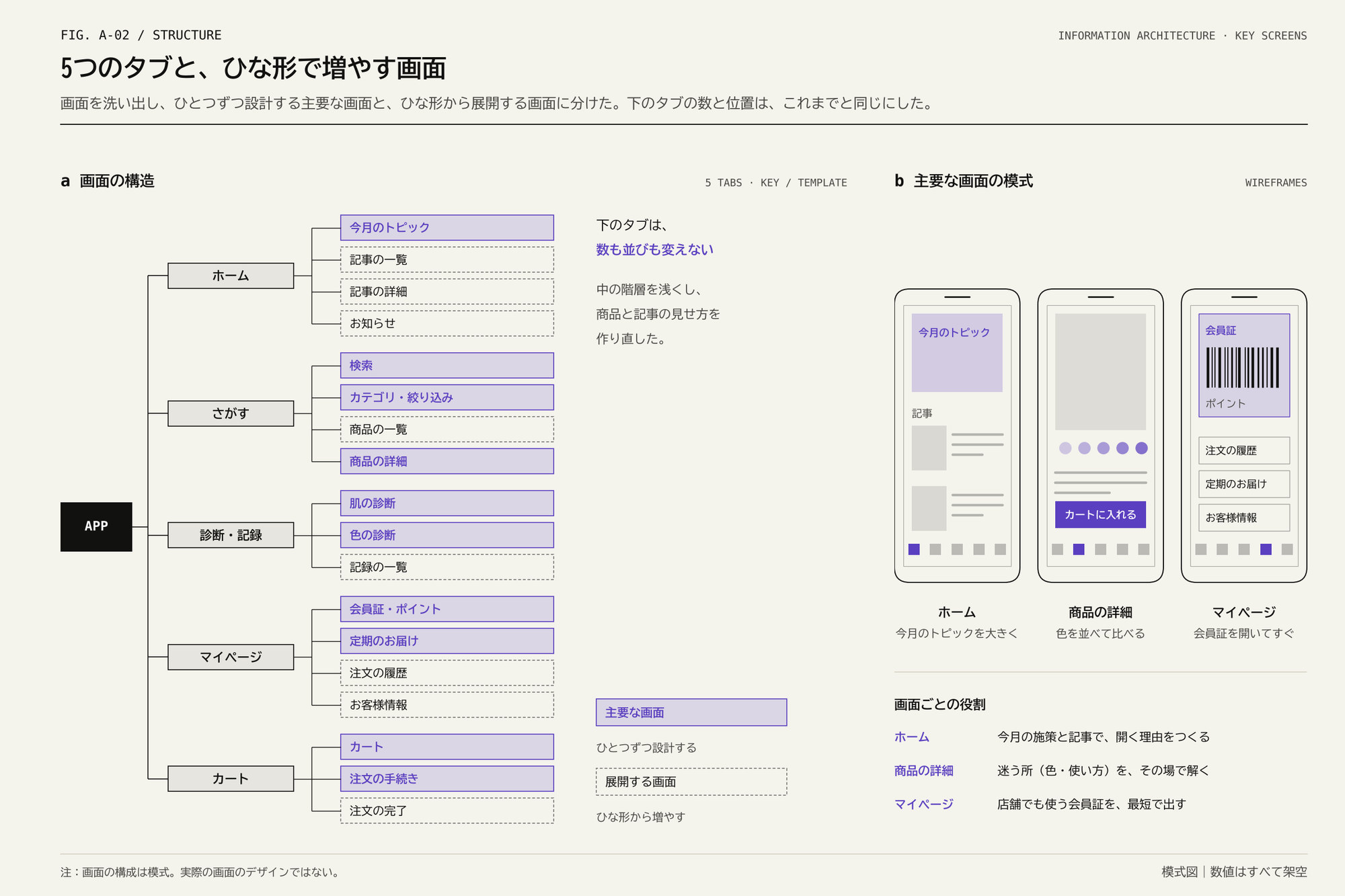Click the 展開する画面 legend box
The height and width of the screenshot is (896, 1345).
click(691, 781)
